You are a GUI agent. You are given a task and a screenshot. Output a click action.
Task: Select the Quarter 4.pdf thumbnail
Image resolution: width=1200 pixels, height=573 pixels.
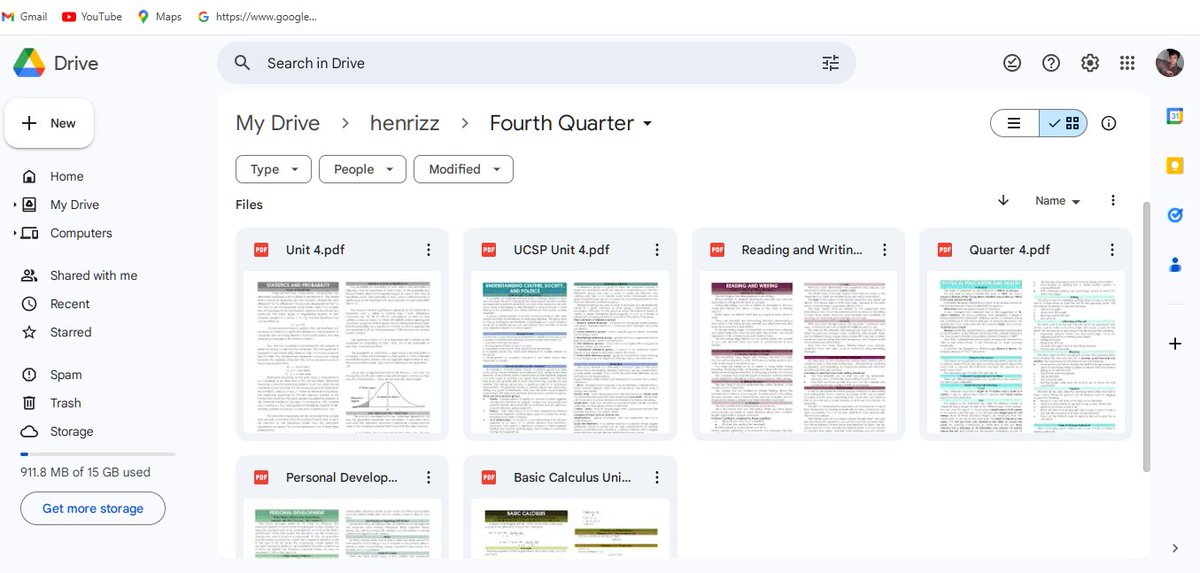[x=1026, y=352]
